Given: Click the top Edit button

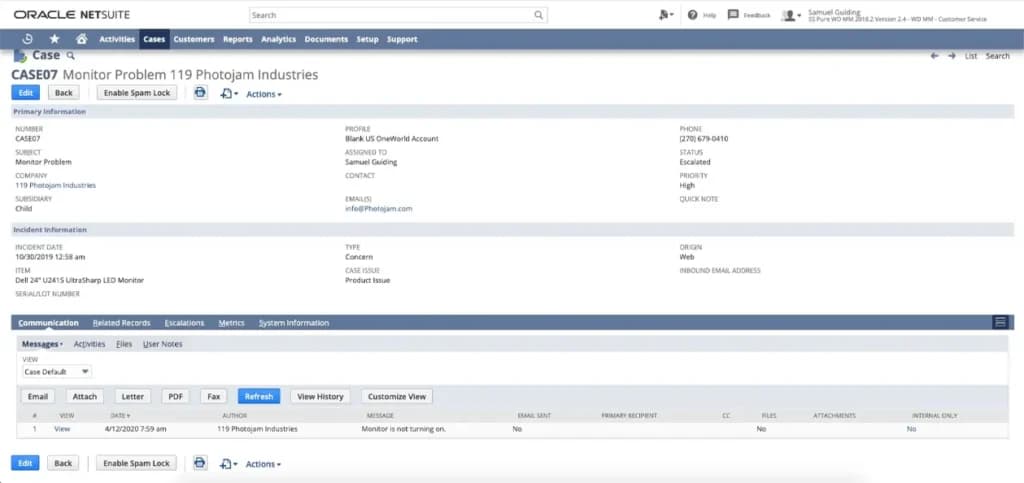Looking at the screenshot, I should (25, 93).
